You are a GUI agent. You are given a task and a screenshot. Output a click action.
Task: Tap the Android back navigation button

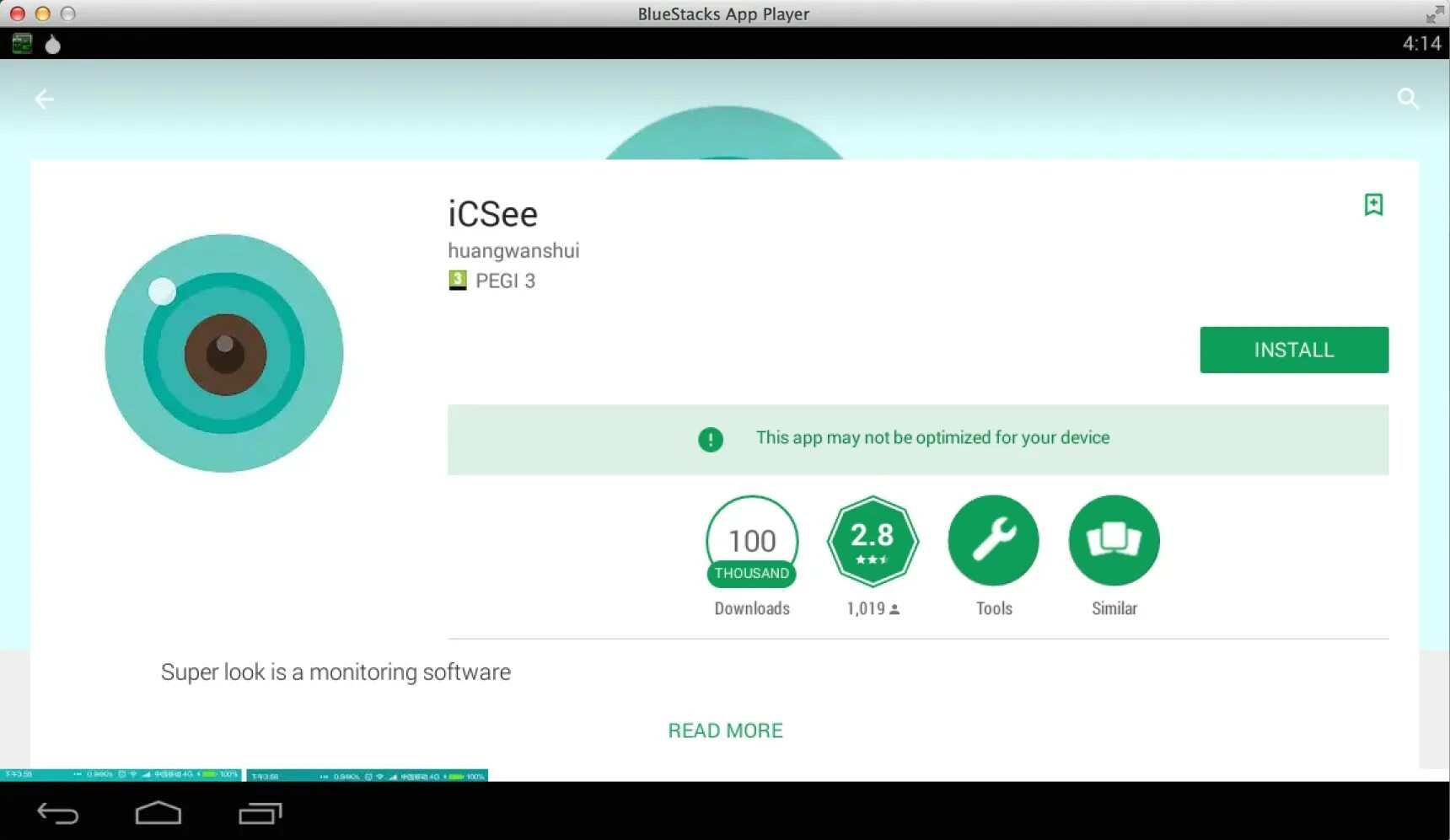pos(57,813)
